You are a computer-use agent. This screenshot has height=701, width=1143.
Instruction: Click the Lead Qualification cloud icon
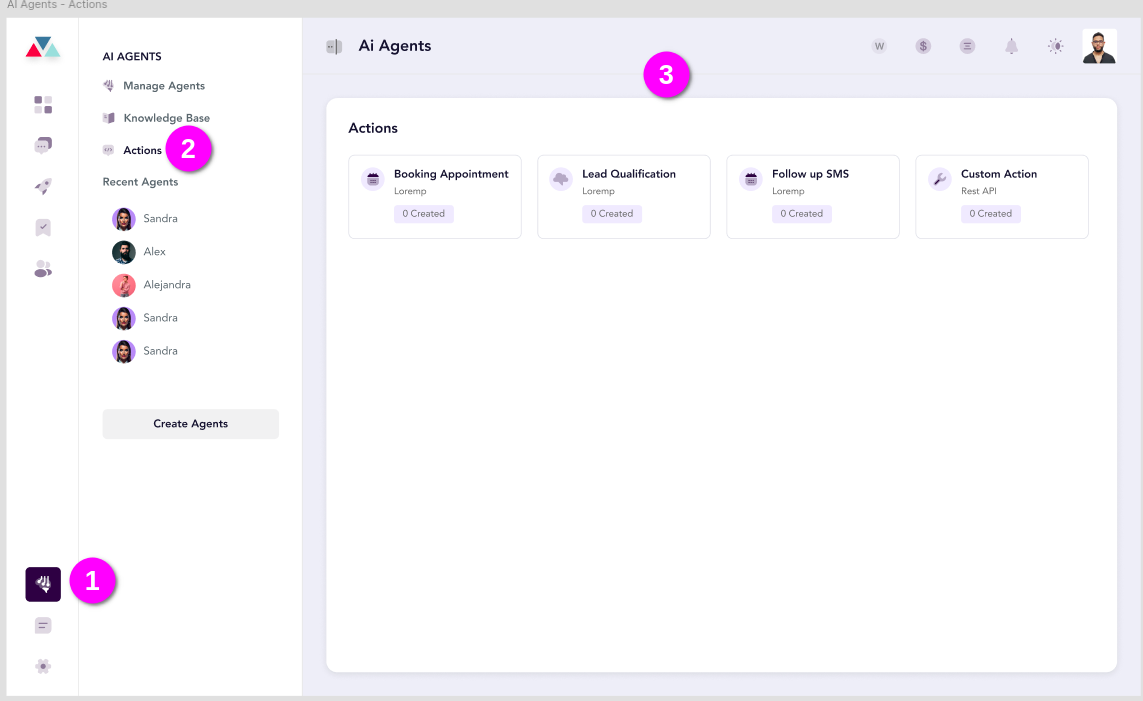(561, 179)
